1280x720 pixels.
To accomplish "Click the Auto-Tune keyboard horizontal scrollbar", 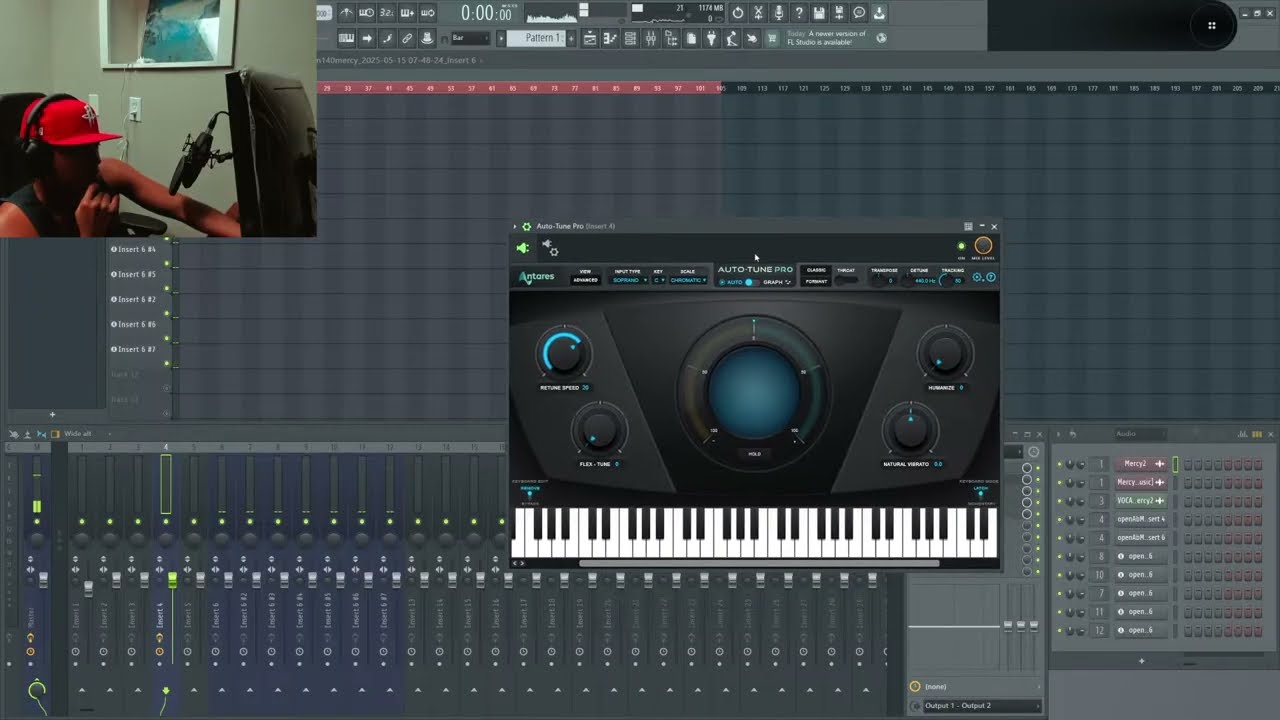I will click(x=759, y=563).
